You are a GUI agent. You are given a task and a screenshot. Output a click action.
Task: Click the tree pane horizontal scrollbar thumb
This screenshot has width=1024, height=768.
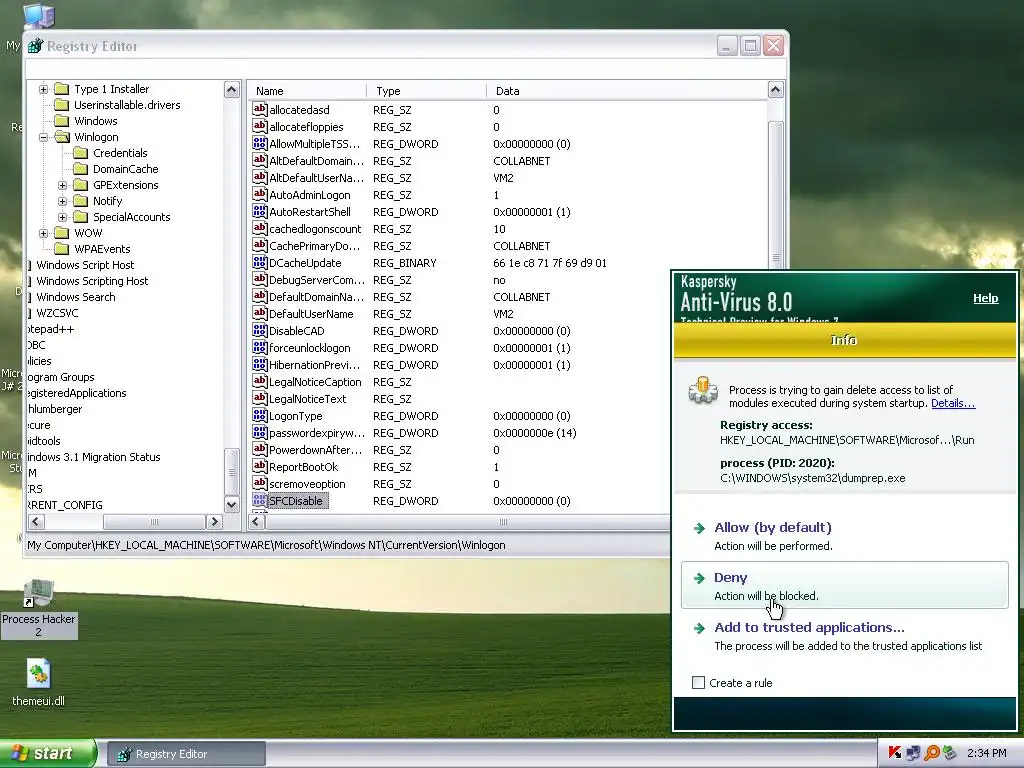[154, 521]
